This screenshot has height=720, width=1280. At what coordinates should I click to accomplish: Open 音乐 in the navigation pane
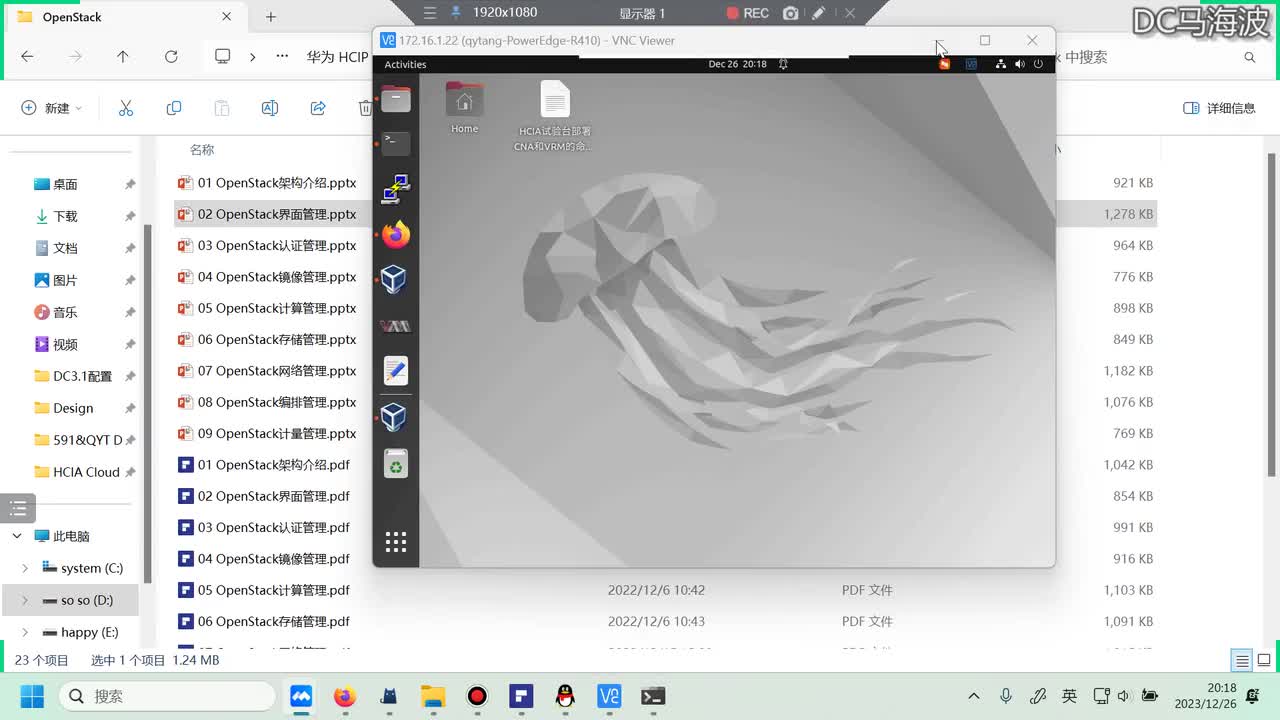pos(65,312)
